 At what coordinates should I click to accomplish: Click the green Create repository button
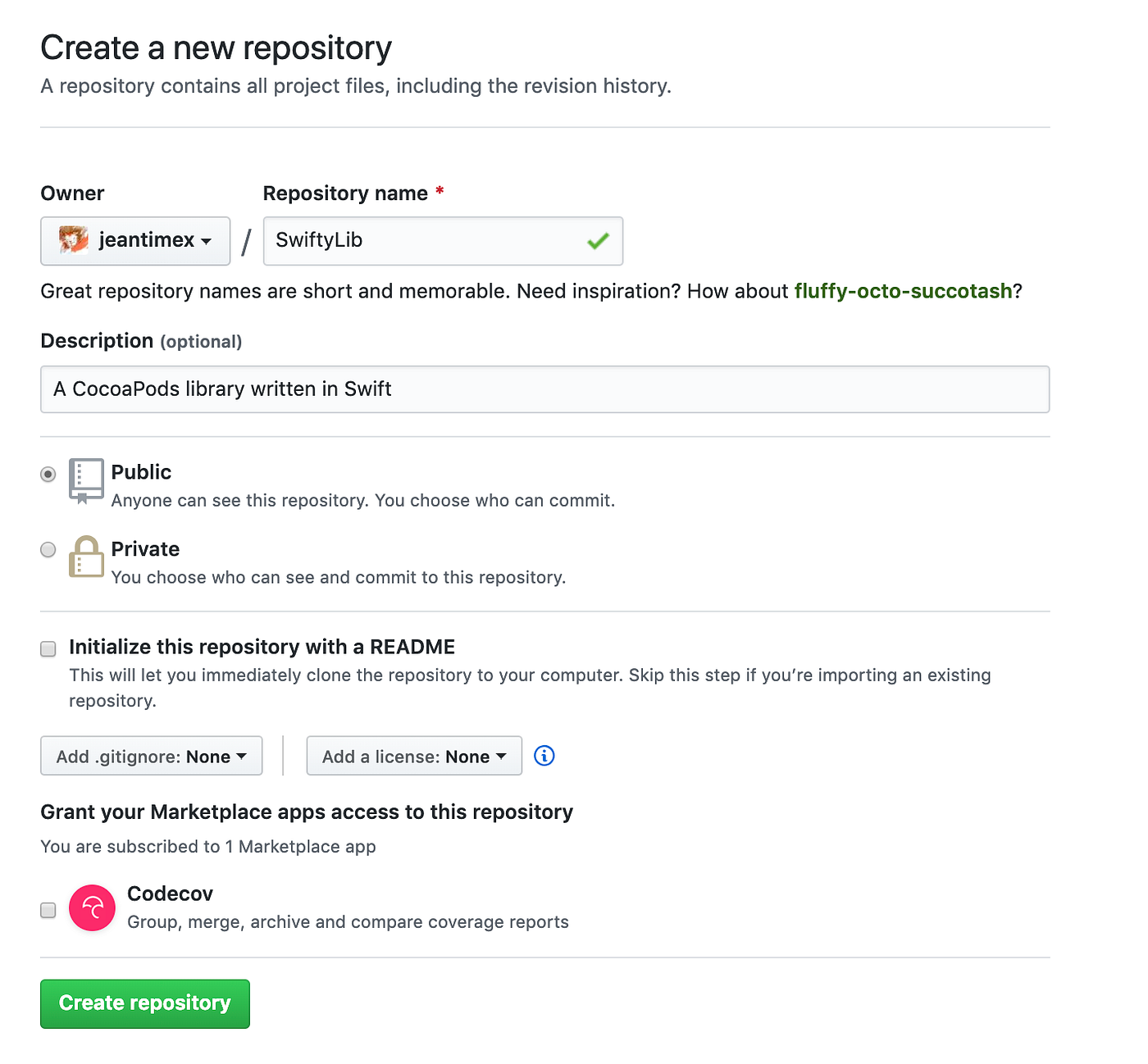click(x=144, y=1003)
